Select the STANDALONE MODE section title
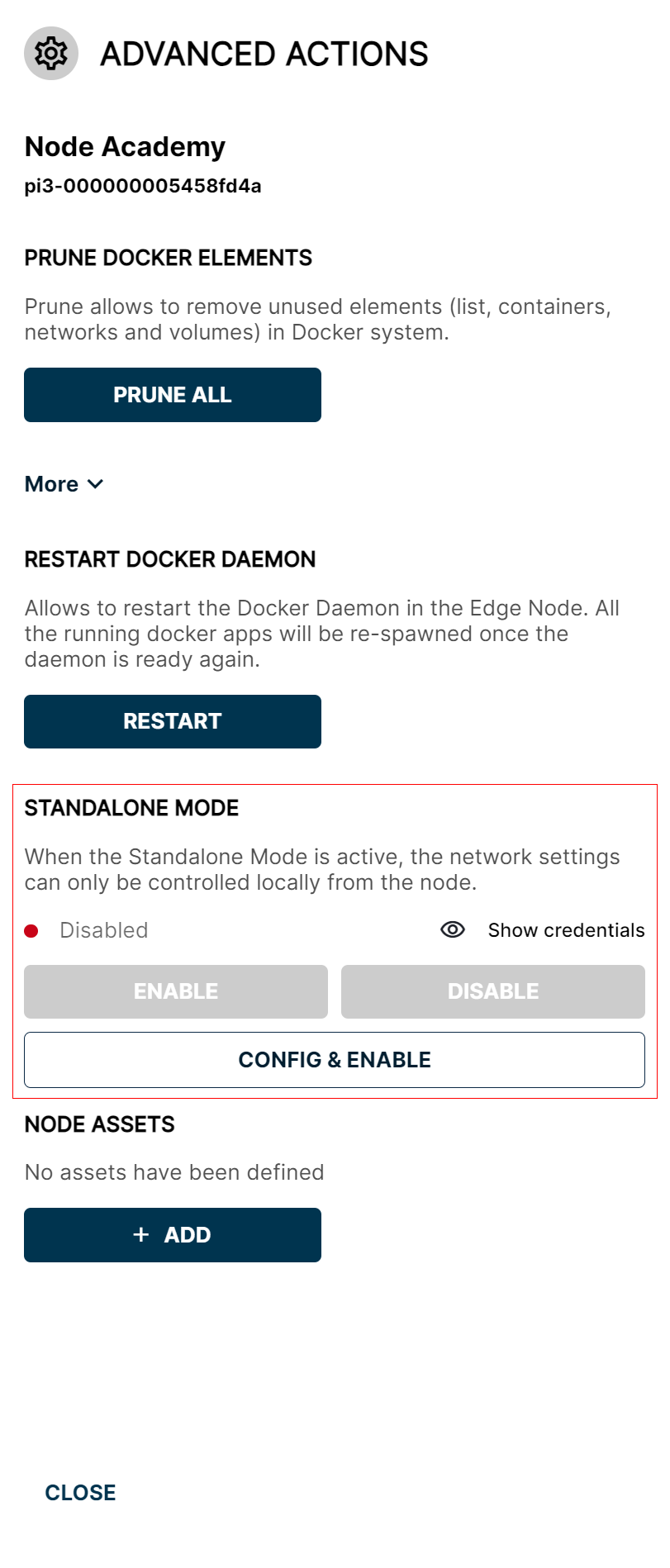This screenshot has height=1568, width=670. point(131,808)
